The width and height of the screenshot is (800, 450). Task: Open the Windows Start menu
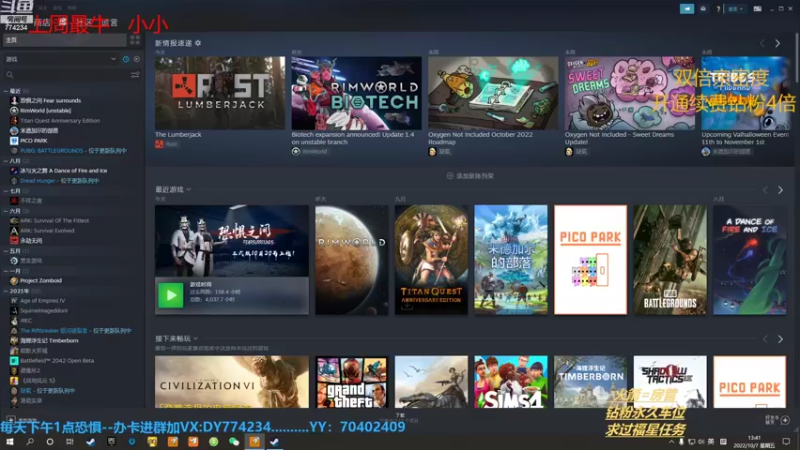tap(10, 441)
